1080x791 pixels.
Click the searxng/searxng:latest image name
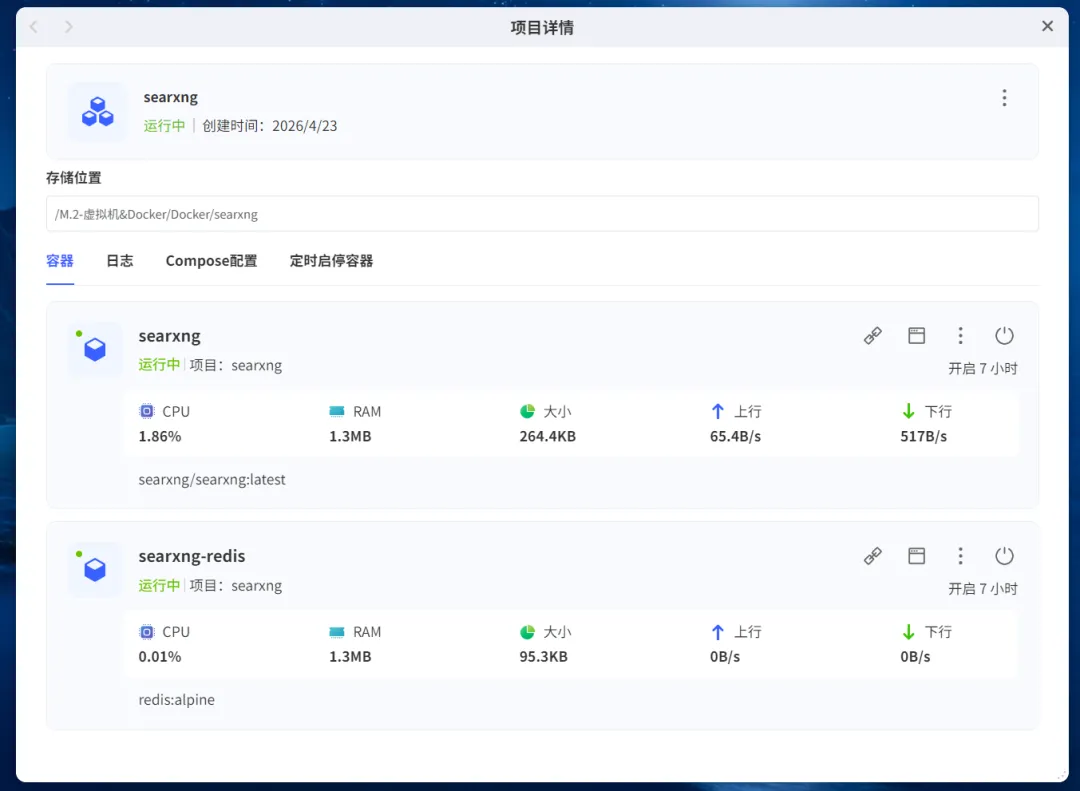(211, 480)
